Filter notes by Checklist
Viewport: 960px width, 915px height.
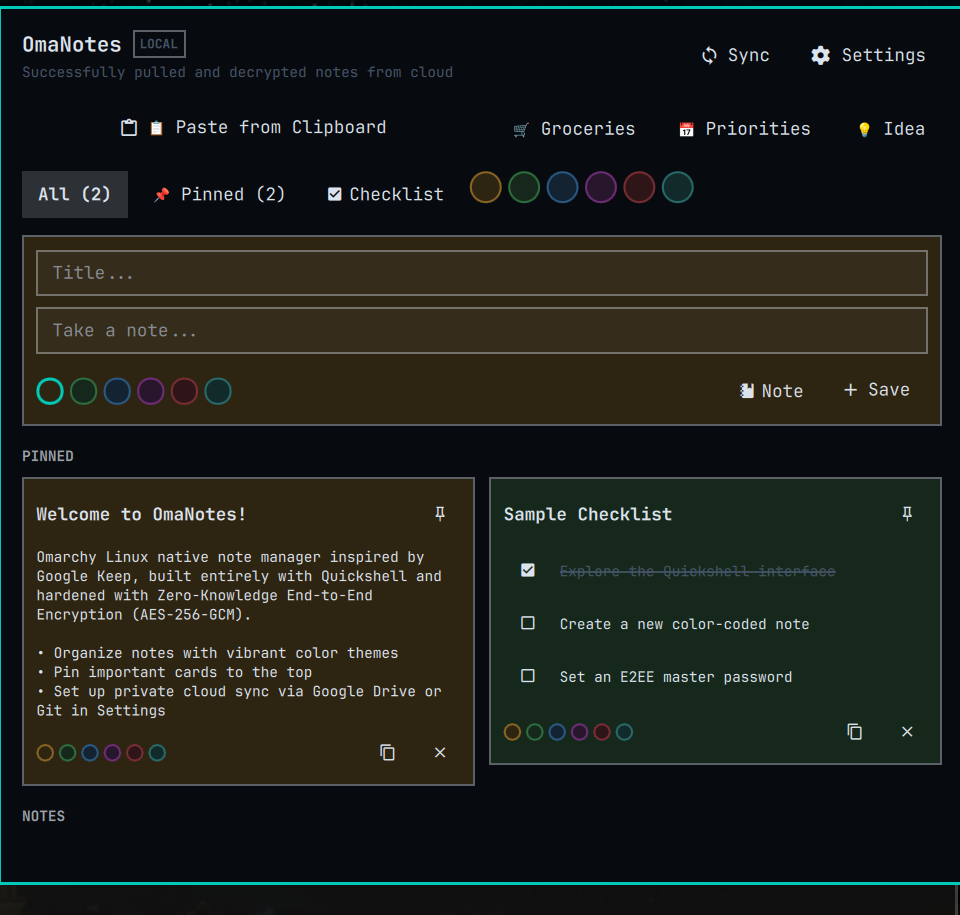click(x=386, y=195)
